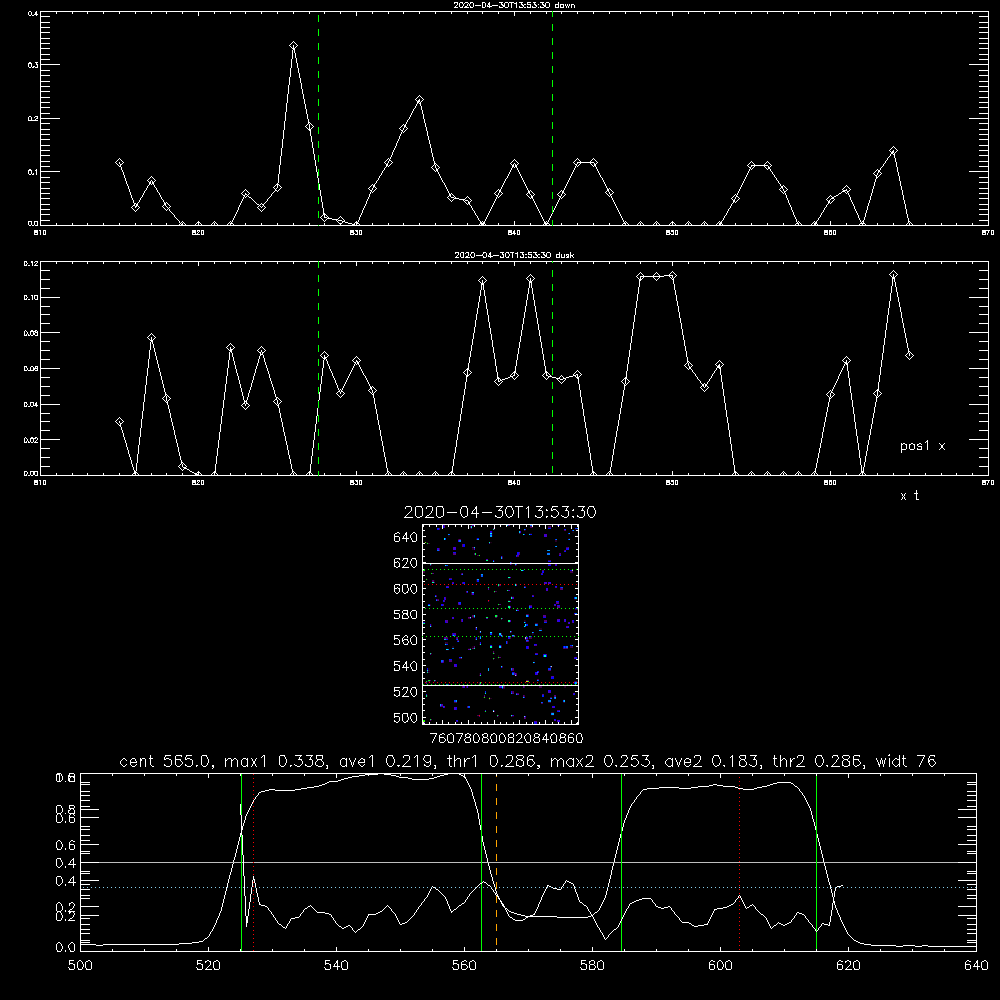1000x1000 pixels.
Task: Select the second-highest peak marker in dawn plot
Action: [x=419, y=99]
